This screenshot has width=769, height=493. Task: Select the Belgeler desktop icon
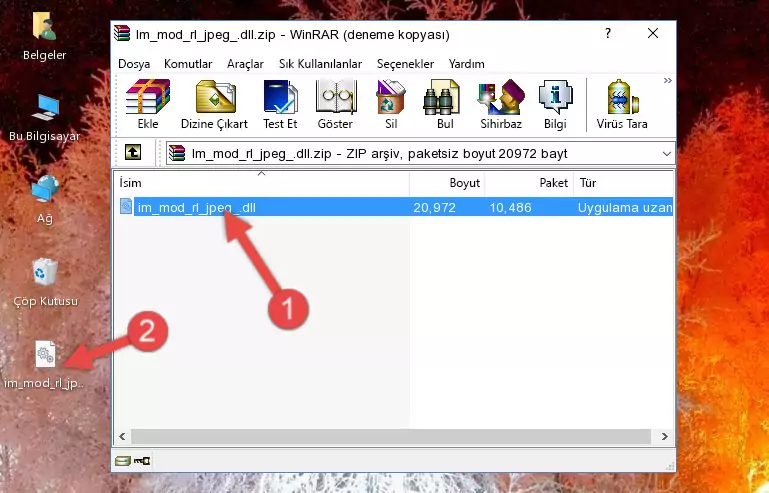click(45, 36)
